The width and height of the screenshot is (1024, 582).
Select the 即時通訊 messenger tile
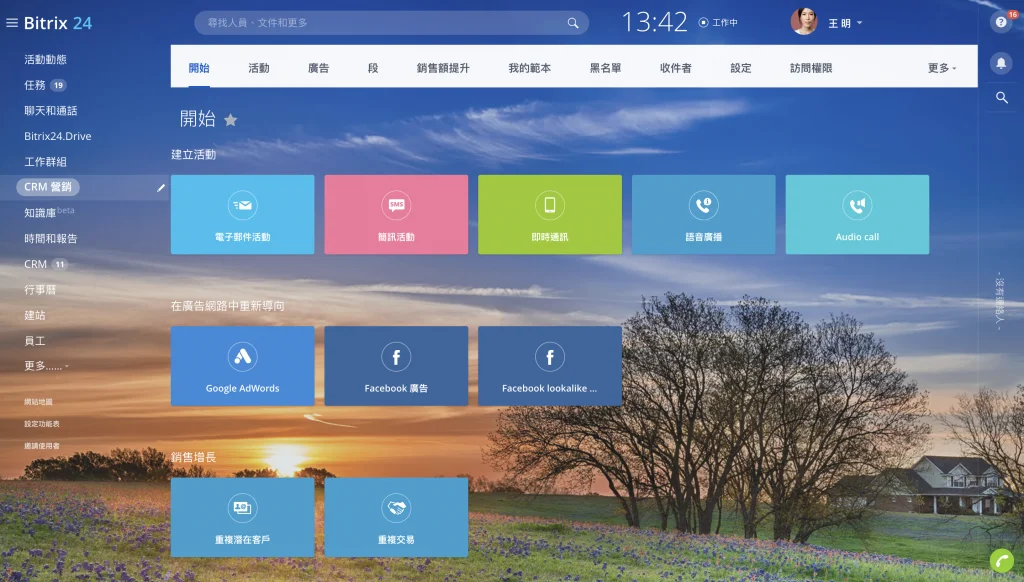point(549,214)
